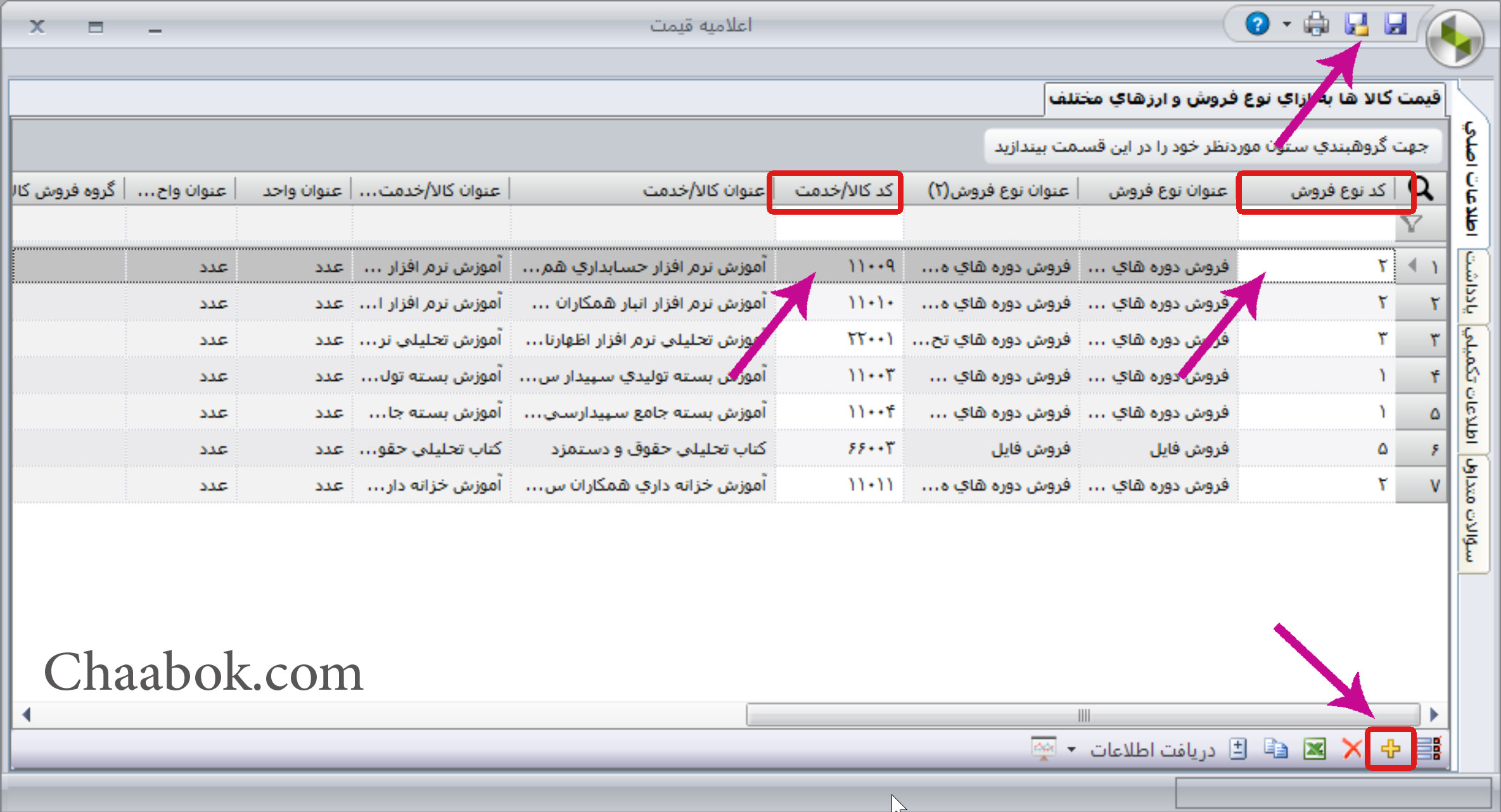Click product code cell ۱۱۰۰۳
This screenshot has width=1501, height=812.
tap(840, 376)
